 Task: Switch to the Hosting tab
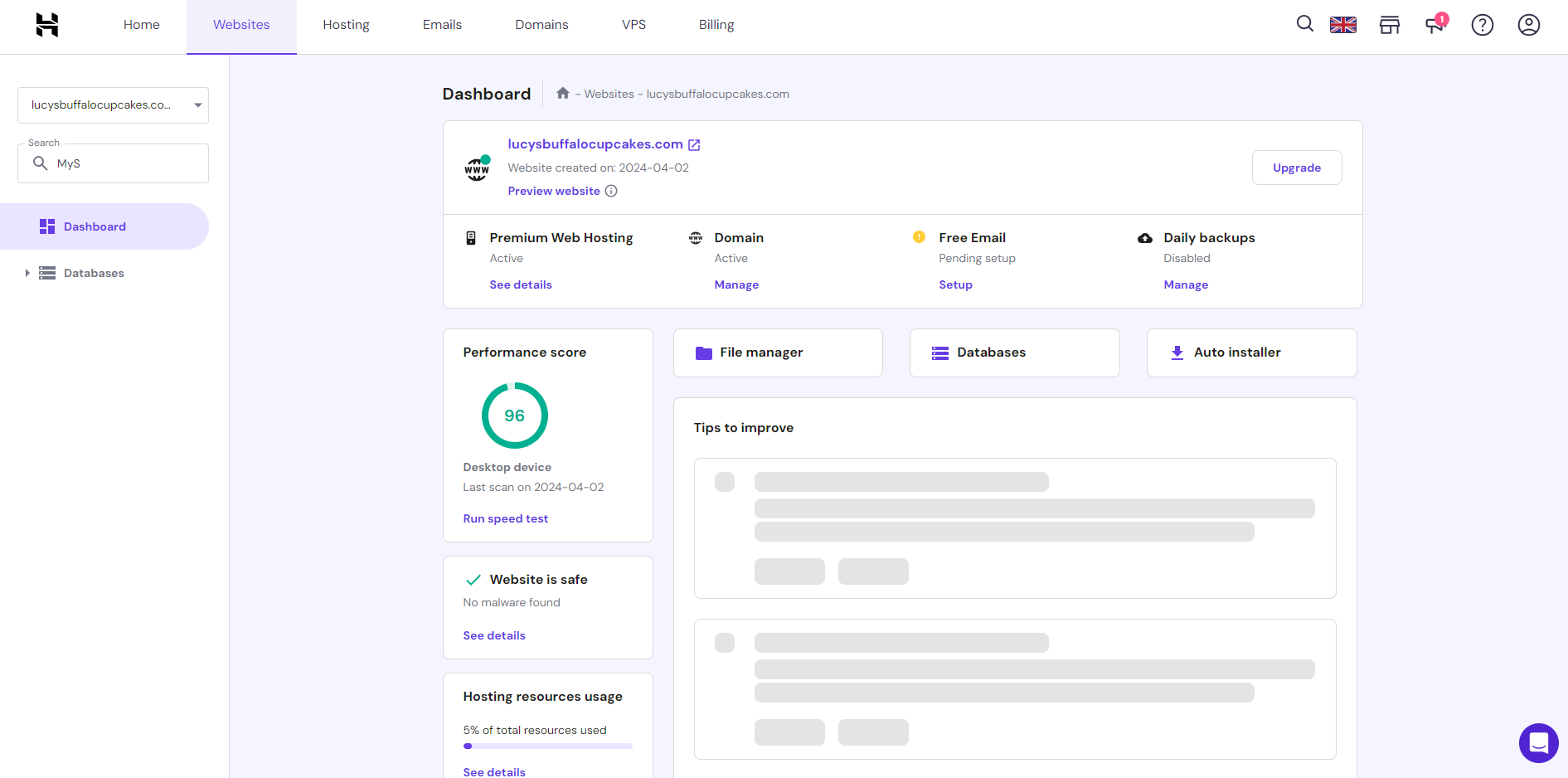[x=346, y=25]
